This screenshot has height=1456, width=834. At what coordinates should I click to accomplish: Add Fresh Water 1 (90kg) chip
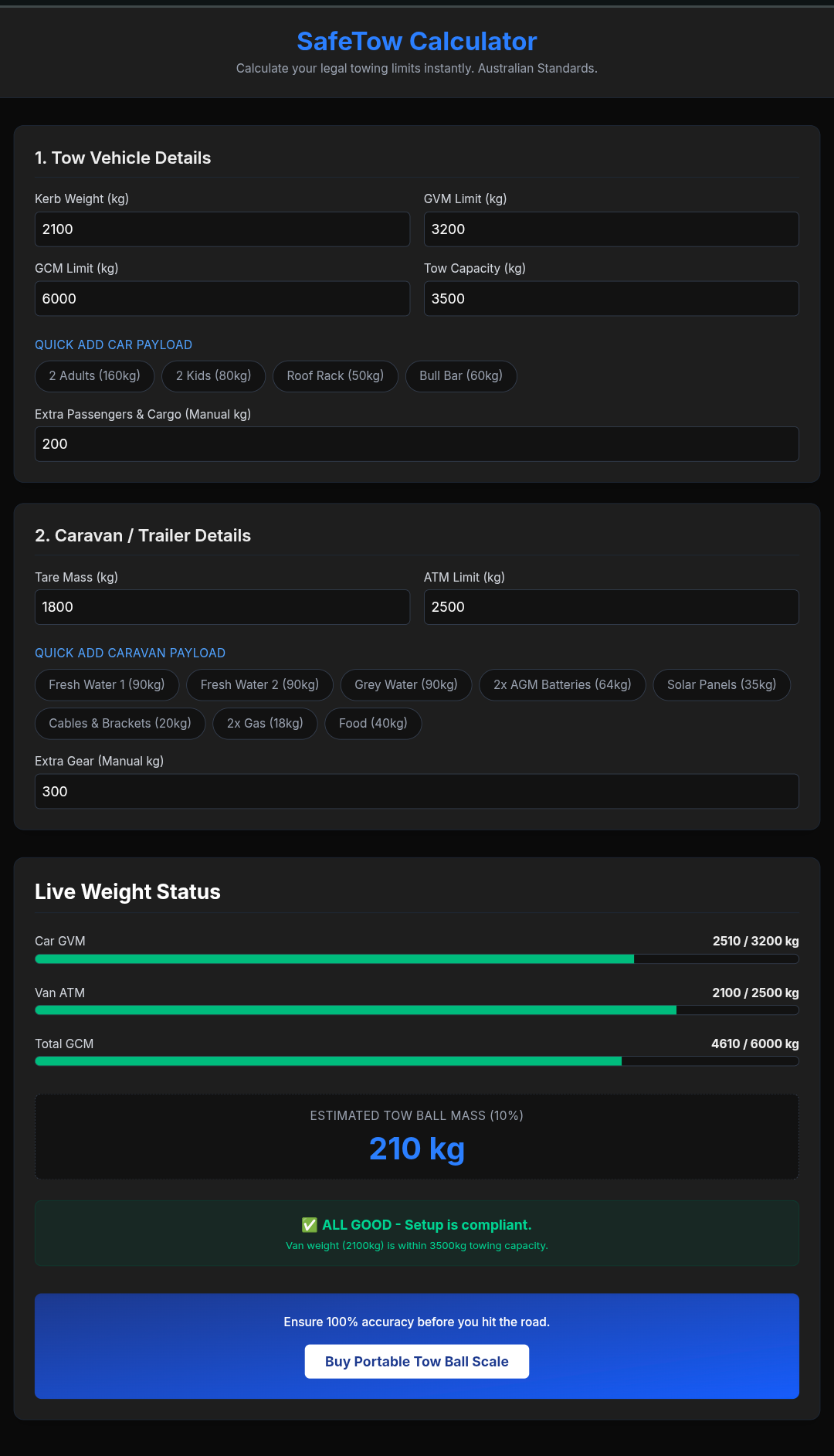pyautogui.click(x=107, y=685)
